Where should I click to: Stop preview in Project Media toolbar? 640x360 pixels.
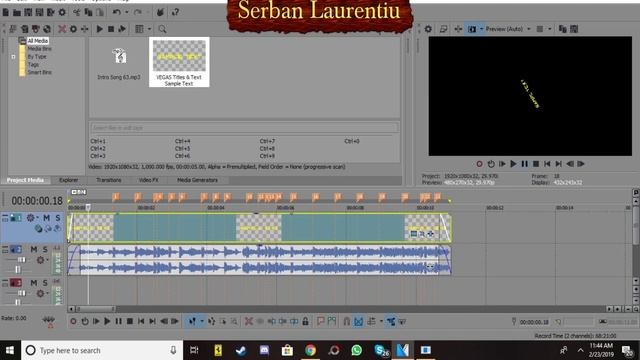[x=111, y=29]
